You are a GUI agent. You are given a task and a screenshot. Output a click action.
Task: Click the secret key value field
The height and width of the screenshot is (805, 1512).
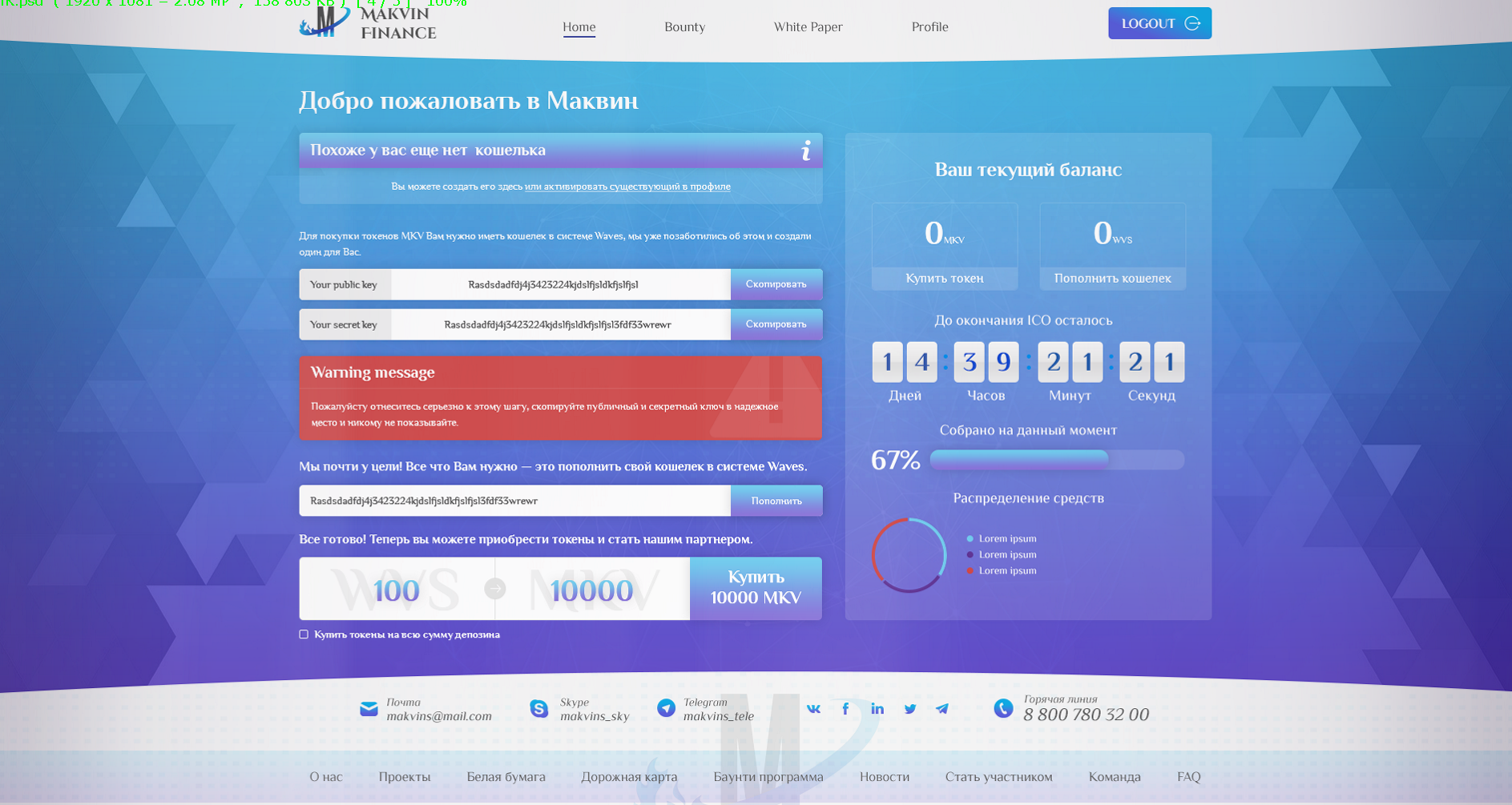click(561, 324)
